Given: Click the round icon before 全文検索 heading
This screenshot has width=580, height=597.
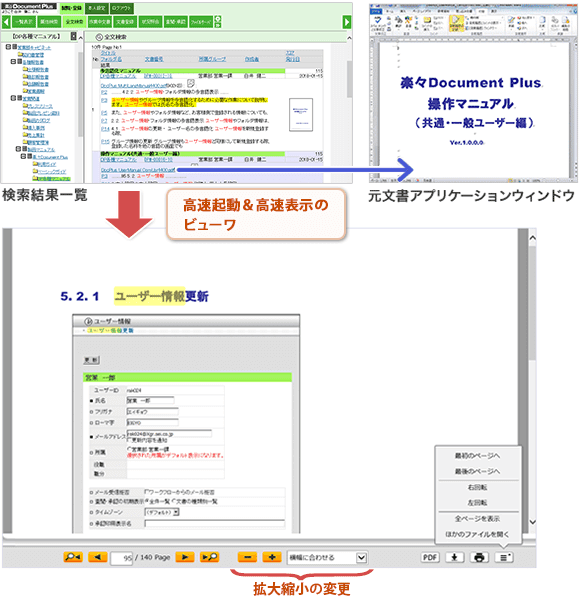Looking at the screenshot, I should click(99, 37).
